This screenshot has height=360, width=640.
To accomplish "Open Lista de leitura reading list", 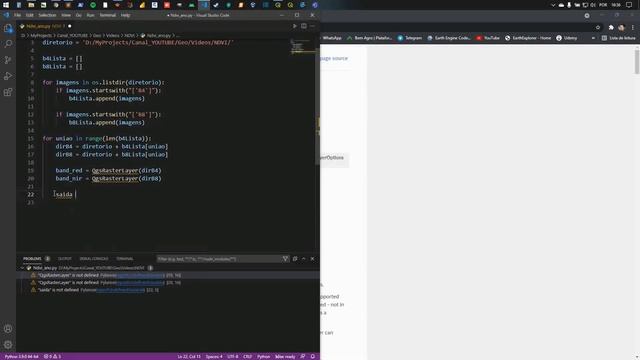I will click(x=618, y=38).
